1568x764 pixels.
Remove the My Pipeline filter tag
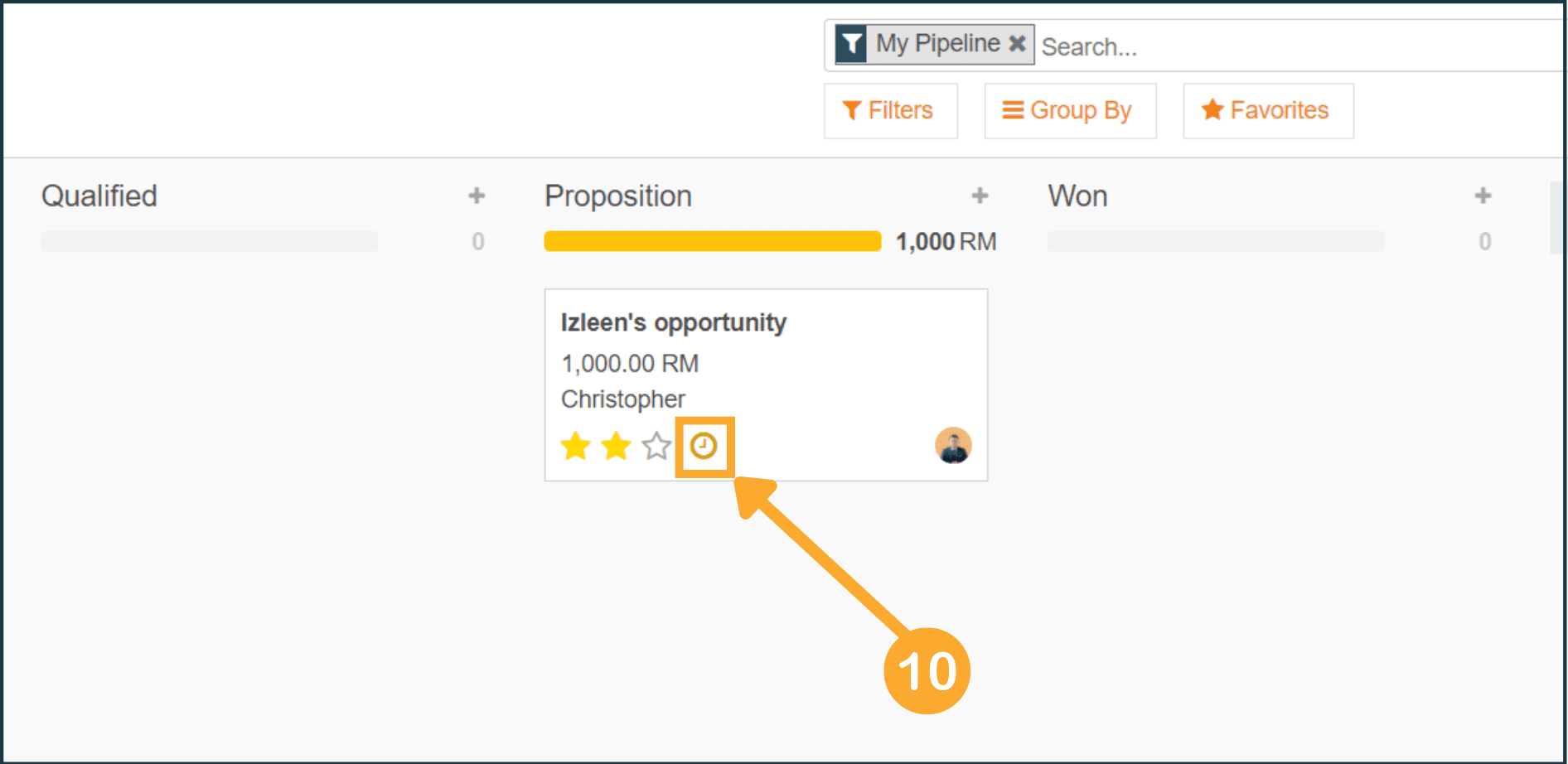point(1018,43)
